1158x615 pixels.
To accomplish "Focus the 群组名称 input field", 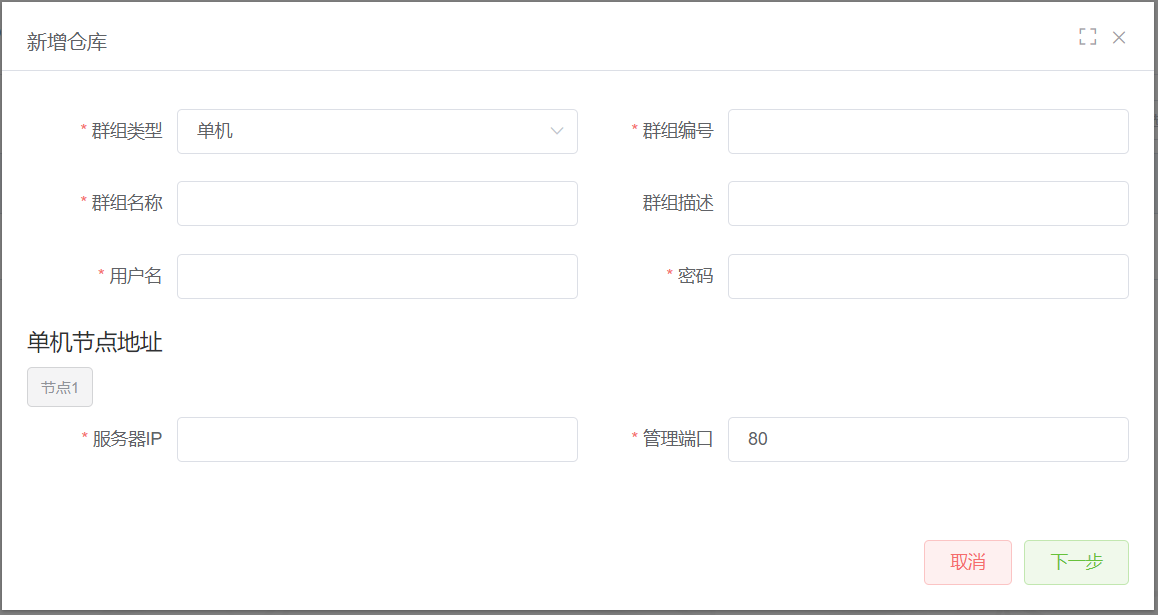I will click(x=377, y=203).
